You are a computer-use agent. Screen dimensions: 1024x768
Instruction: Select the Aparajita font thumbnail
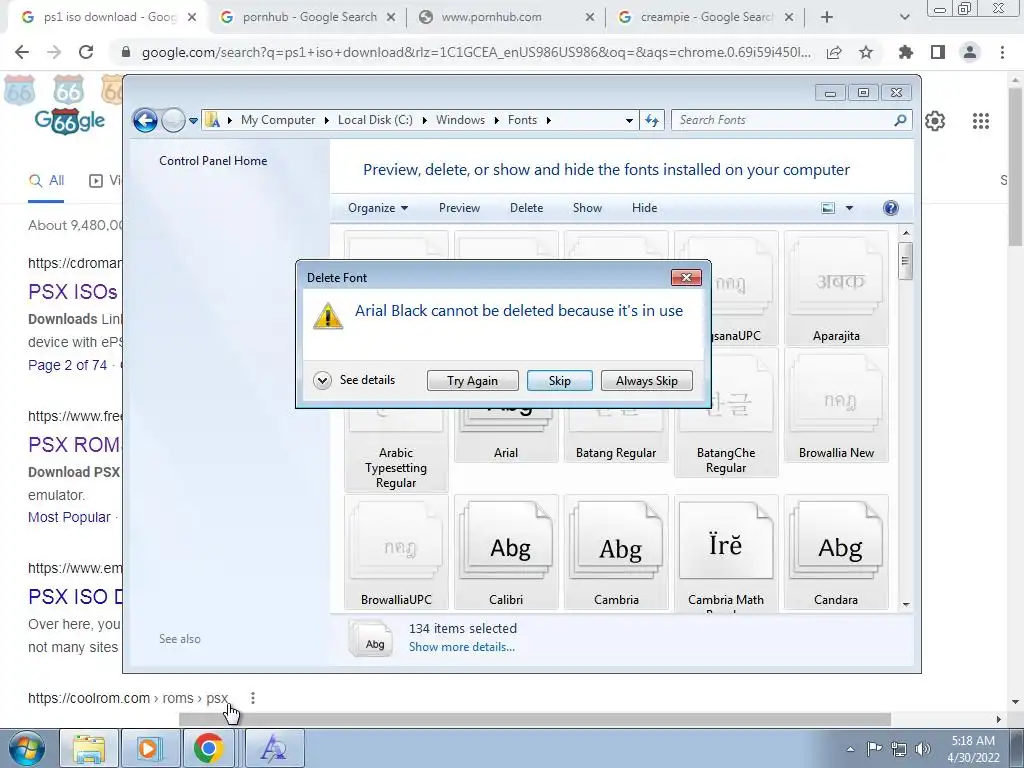836,287
